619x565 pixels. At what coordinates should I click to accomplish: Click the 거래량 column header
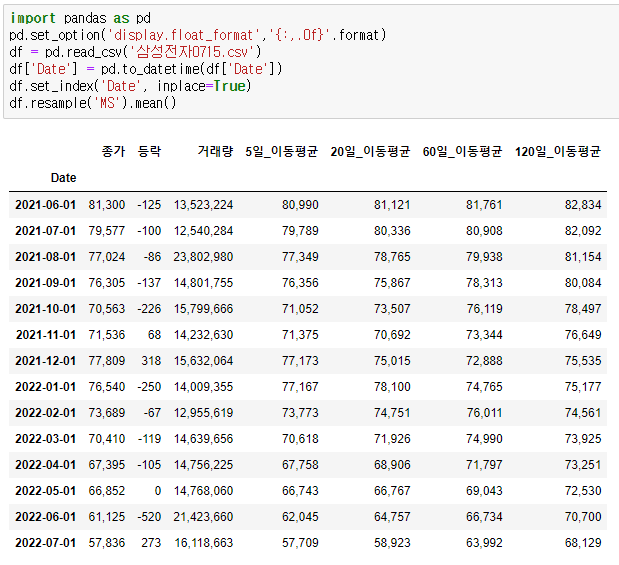(216, 151)
